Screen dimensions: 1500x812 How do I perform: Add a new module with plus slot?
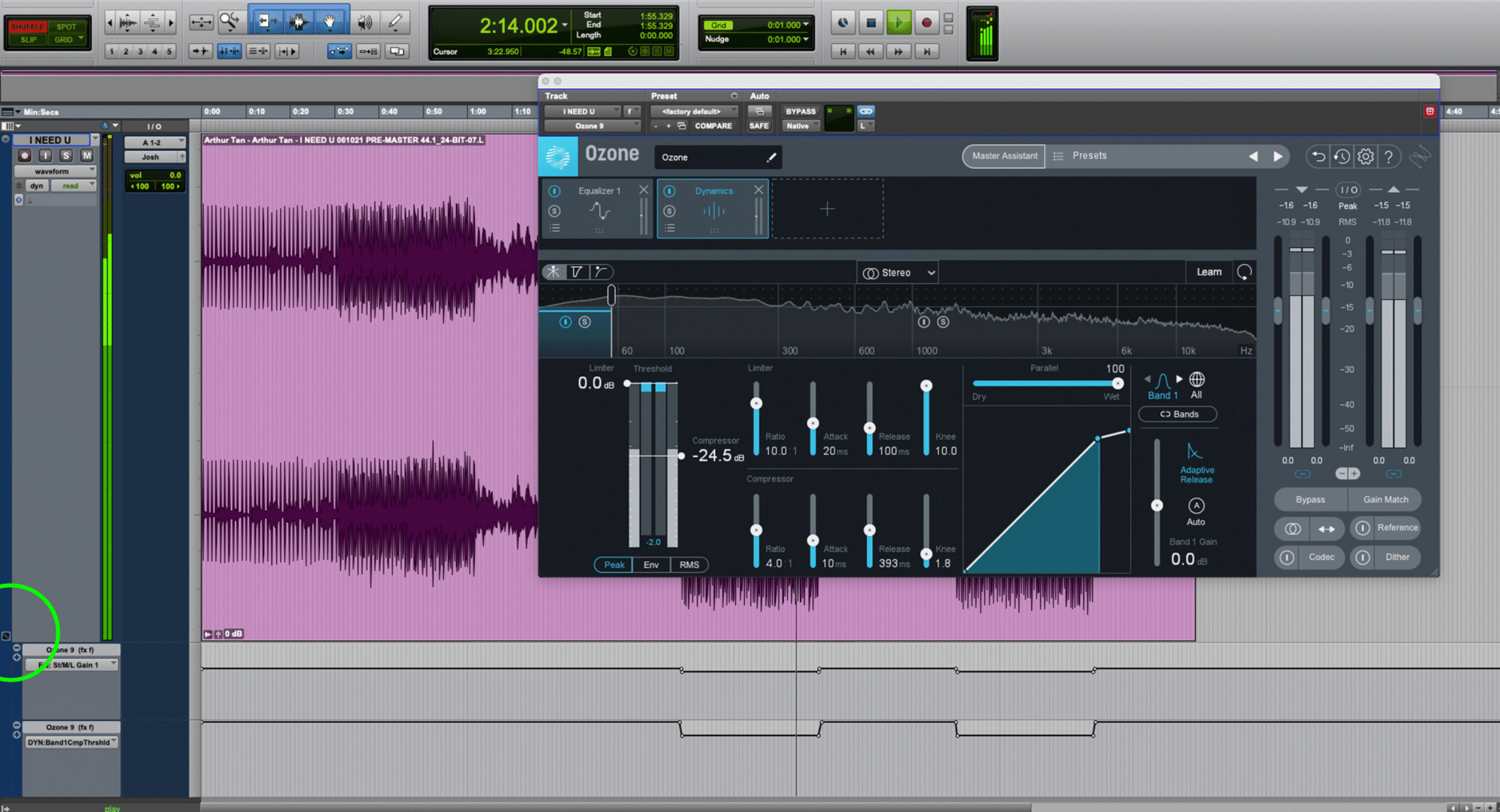tap(827, 209)
